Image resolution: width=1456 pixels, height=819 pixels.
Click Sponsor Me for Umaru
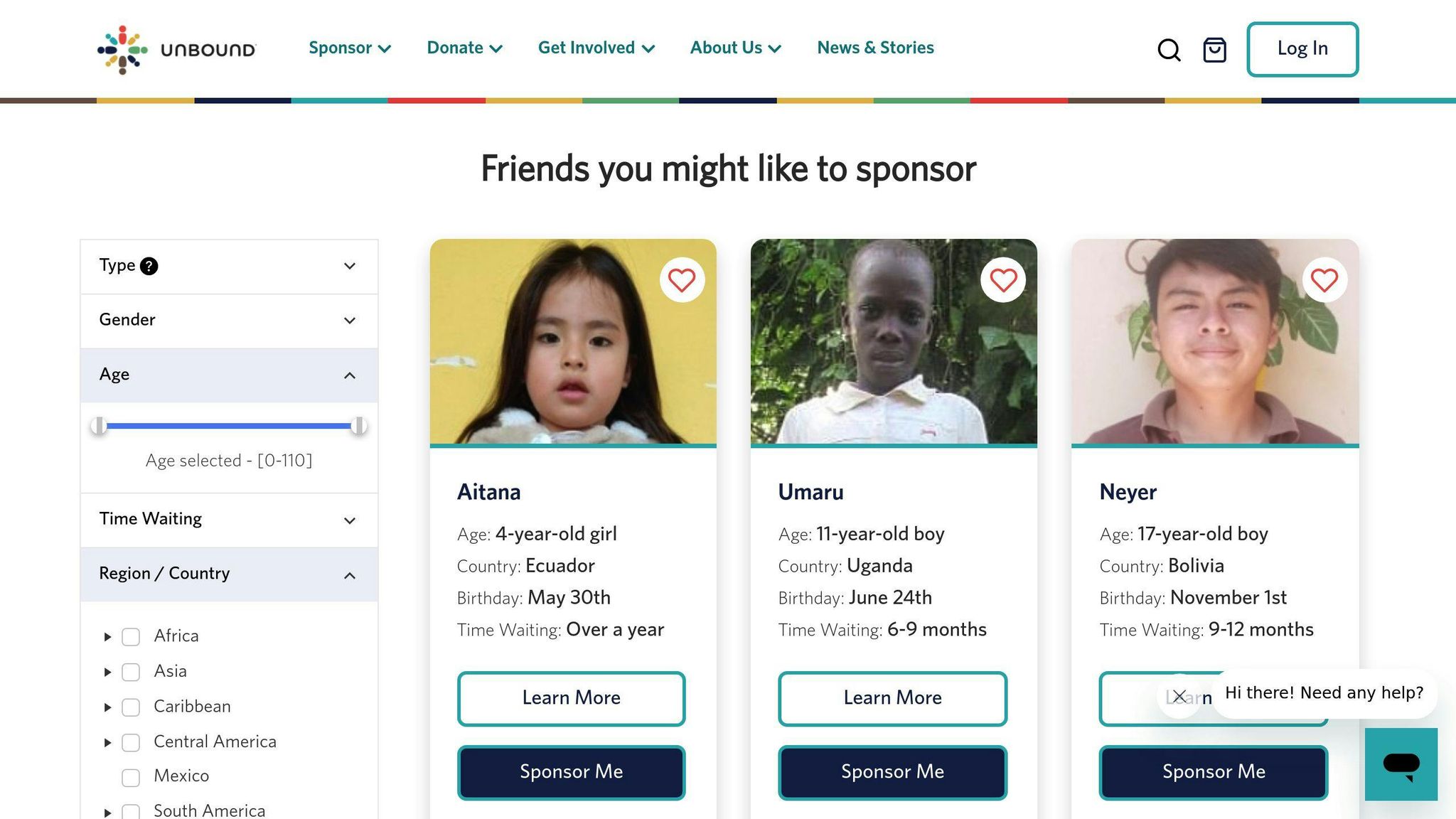point(892,772)
